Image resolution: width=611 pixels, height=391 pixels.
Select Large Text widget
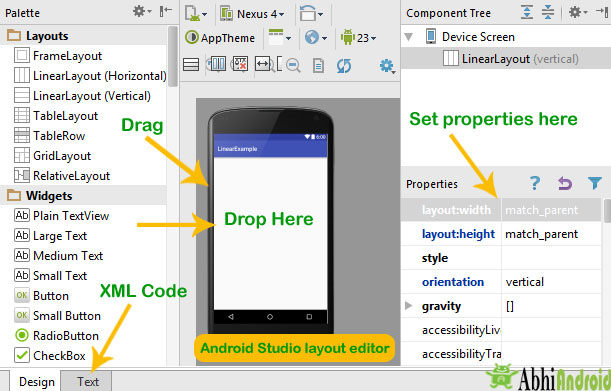coord(51,235)
